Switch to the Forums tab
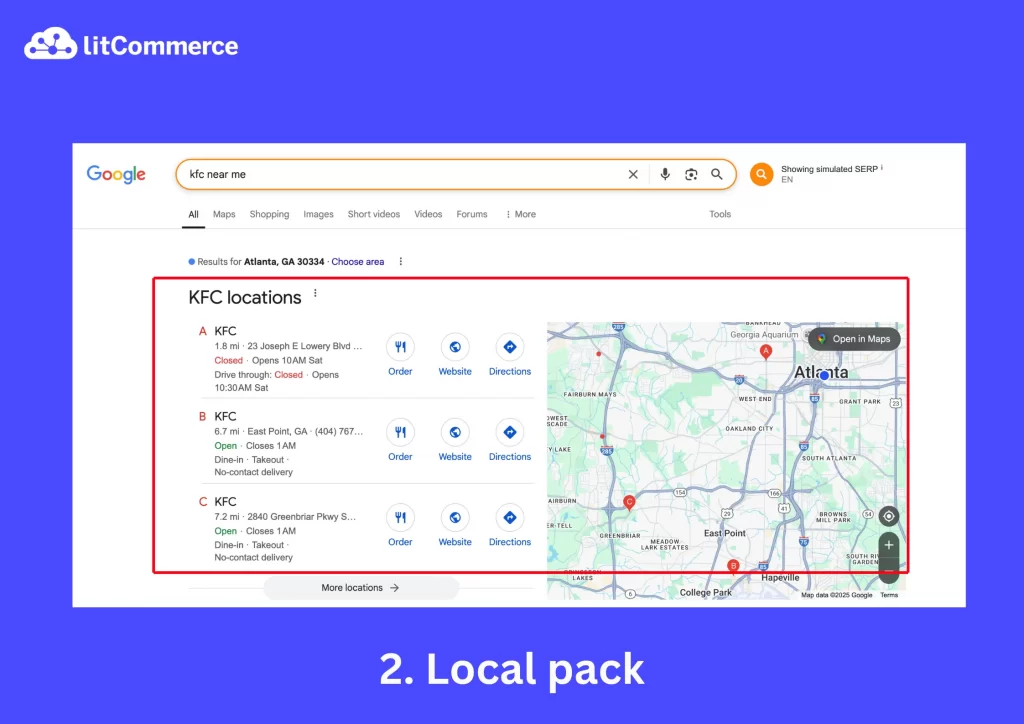This screenshot has height=724, width=1024. click(x=472, y=214)
